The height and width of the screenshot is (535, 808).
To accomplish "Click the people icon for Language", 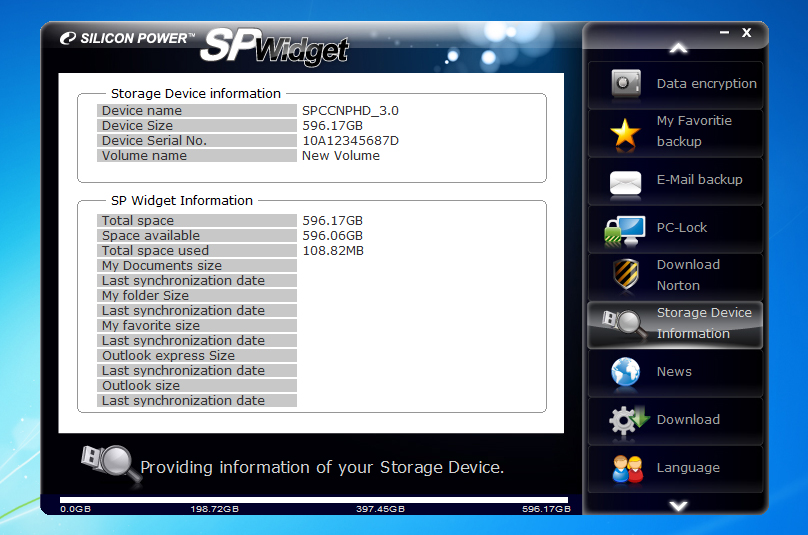I will [626, 468].
